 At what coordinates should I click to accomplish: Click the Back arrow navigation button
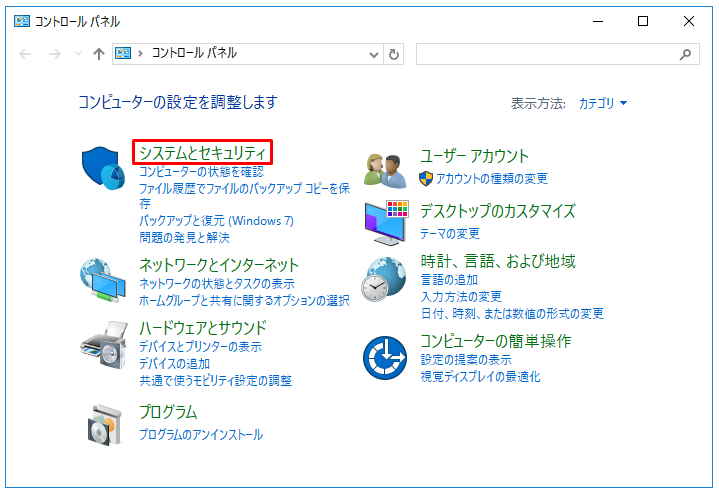(x=25, y=54)
